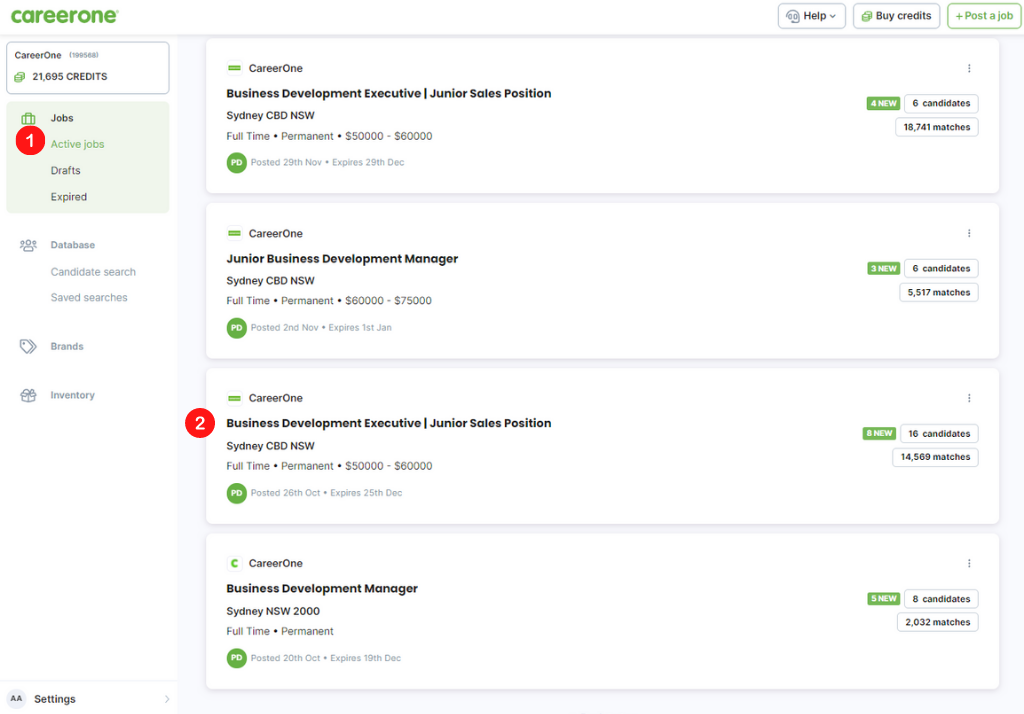Open options menu for job posted 29th Nov
This screenshot has height=714, width=1024.
(969, 68)
